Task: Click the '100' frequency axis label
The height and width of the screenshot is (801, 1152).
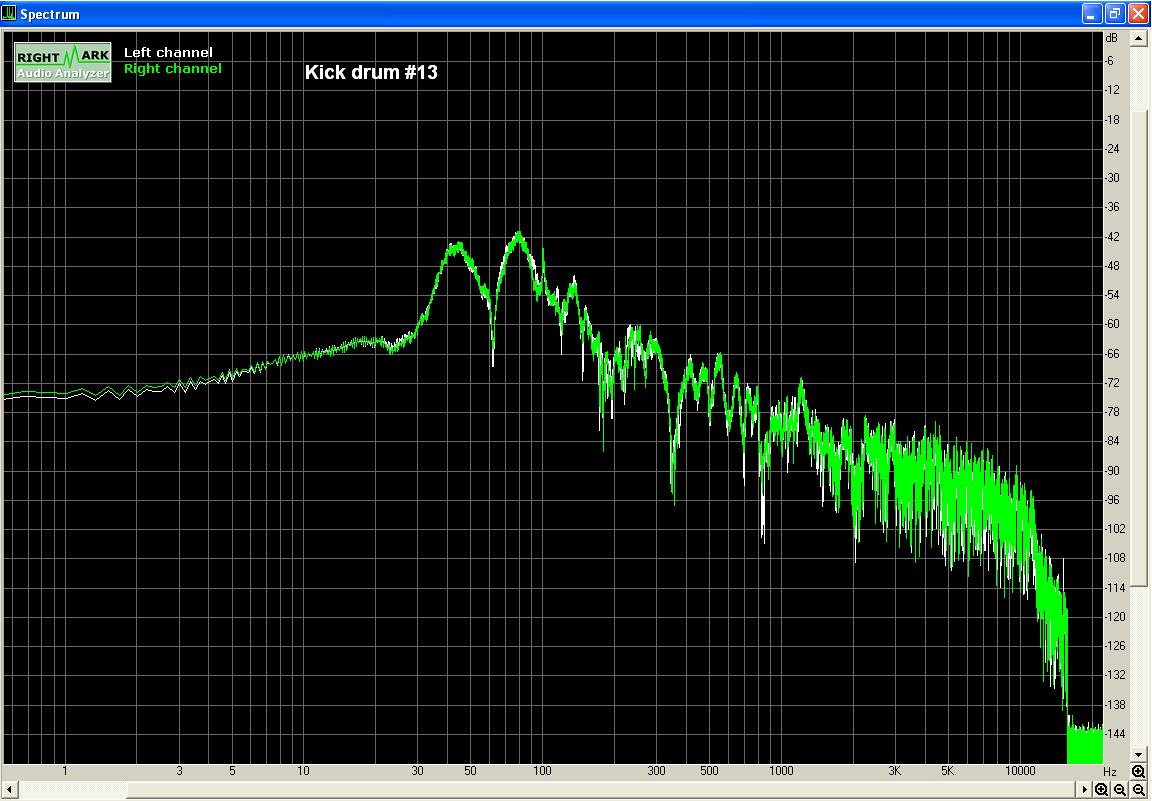Action: [542, 771]
